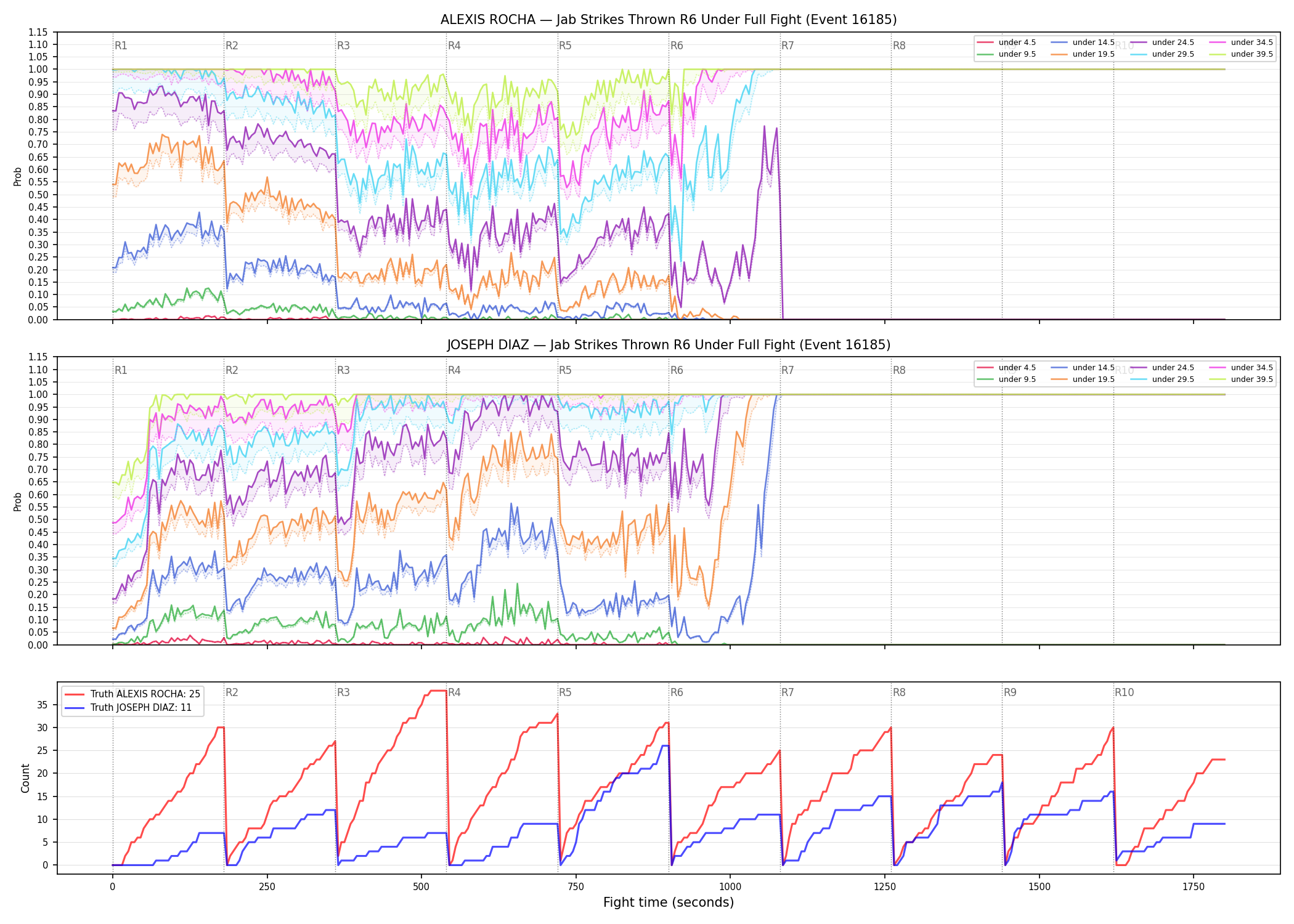Image resolution: width=1294 pixels, height=924 pixels.
Task: Click the R3 label in the Count chart
Action: tap(343, 692)
